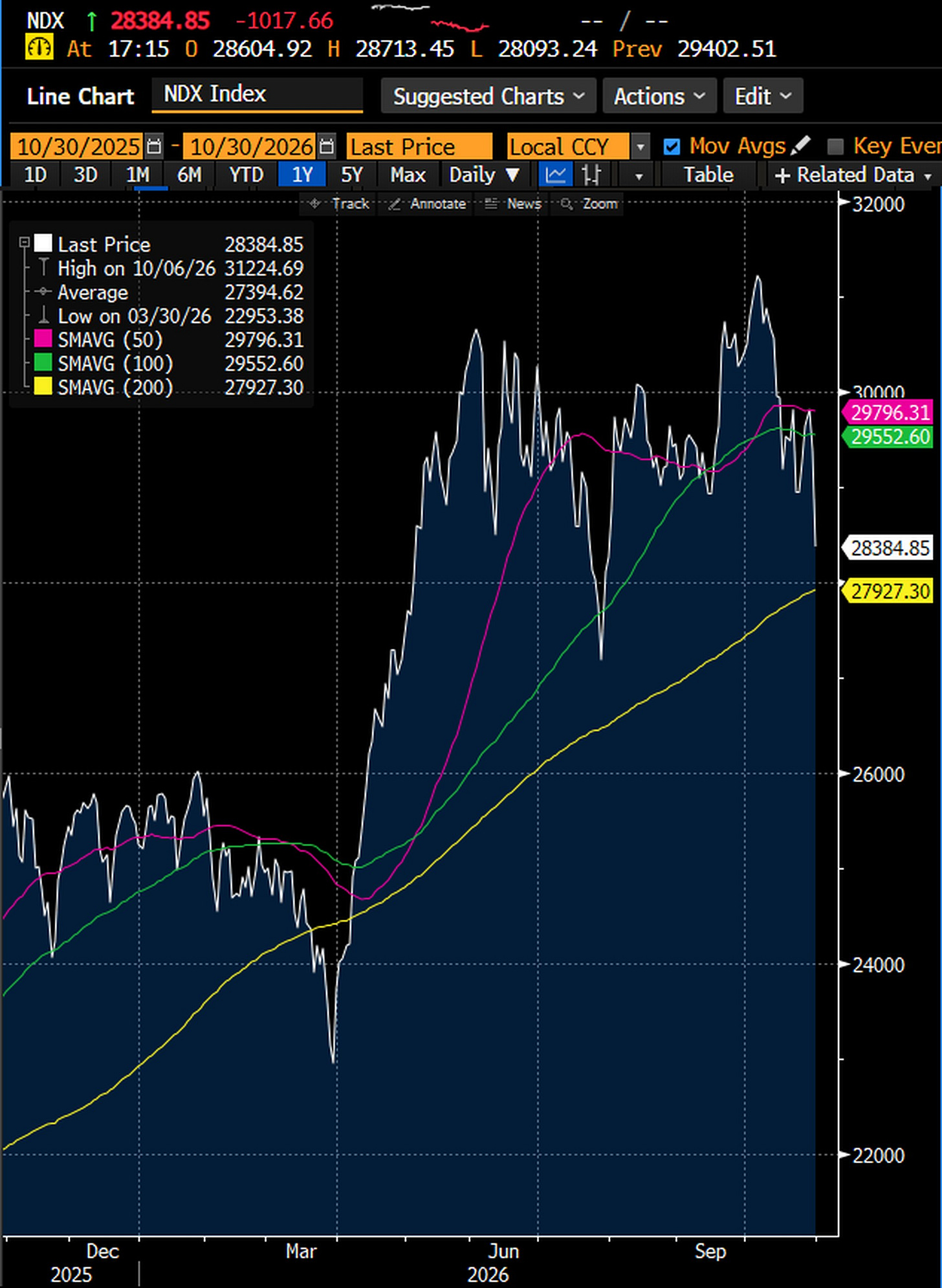Screen dimensions: 942x1288
Task: Click the Average marker icon in the legend
Action: (x=43, y=292)
